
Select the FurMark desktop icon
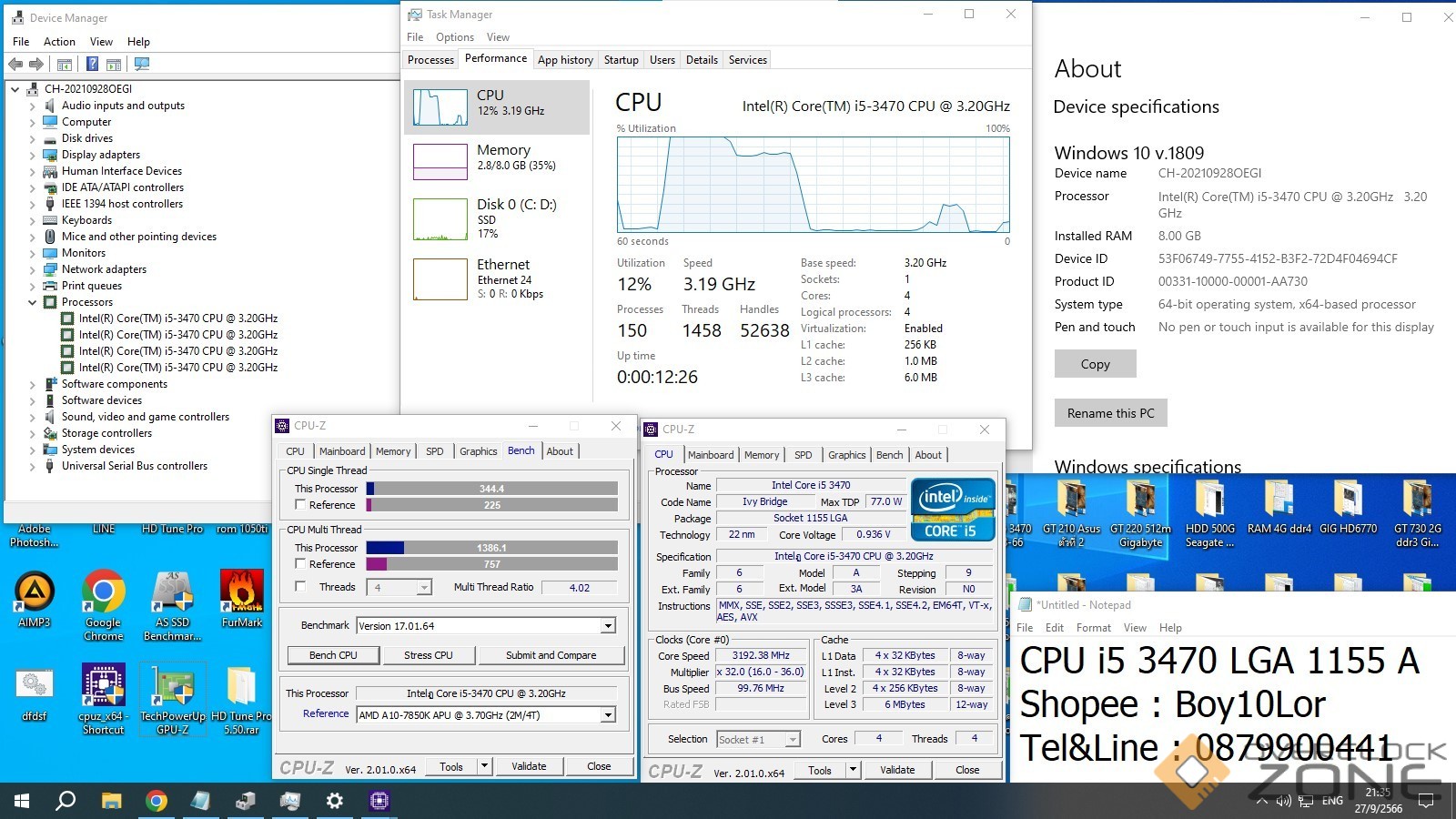coord(242,600)
